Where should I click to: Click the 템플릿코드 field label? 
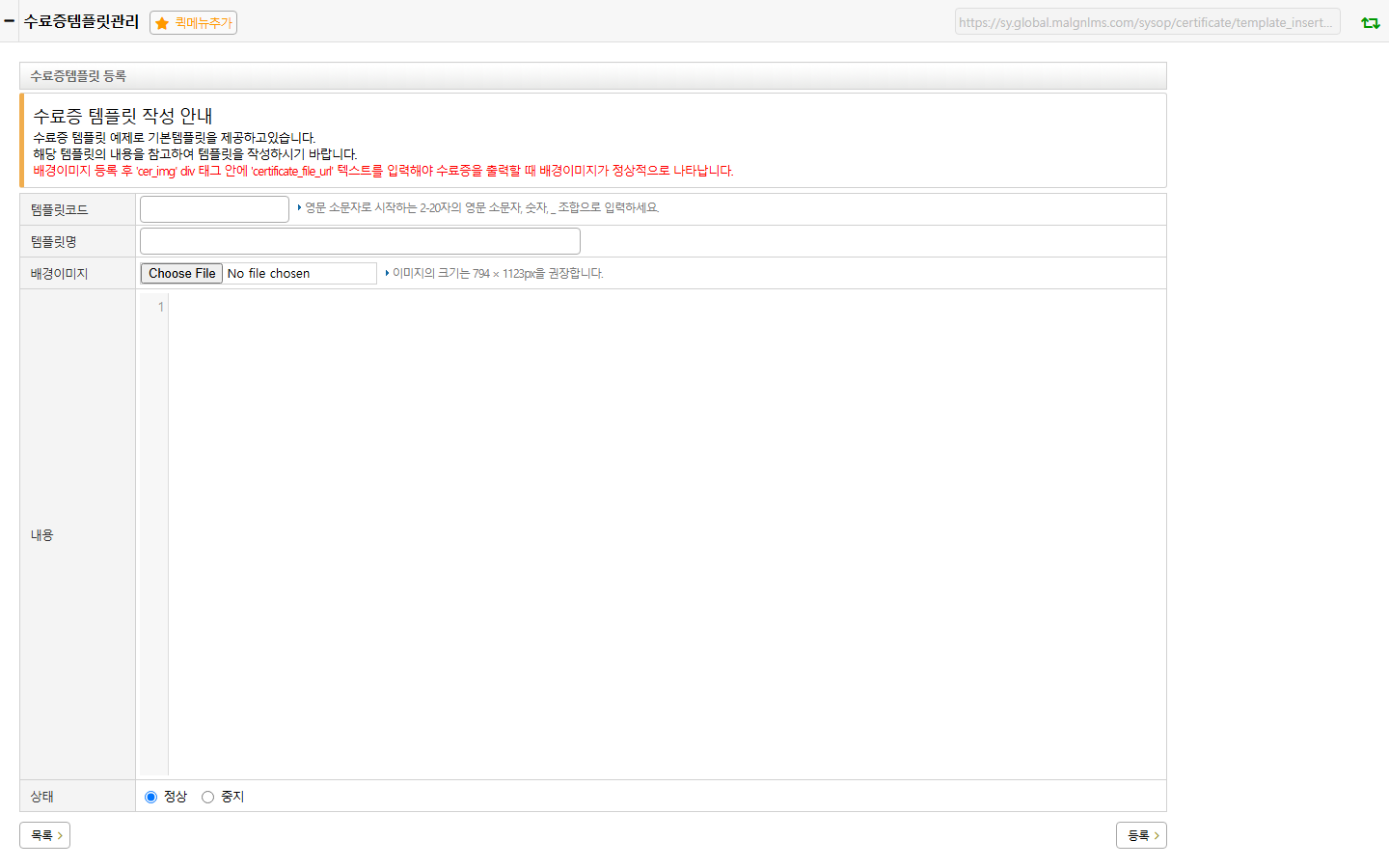(x=59, y=209)
